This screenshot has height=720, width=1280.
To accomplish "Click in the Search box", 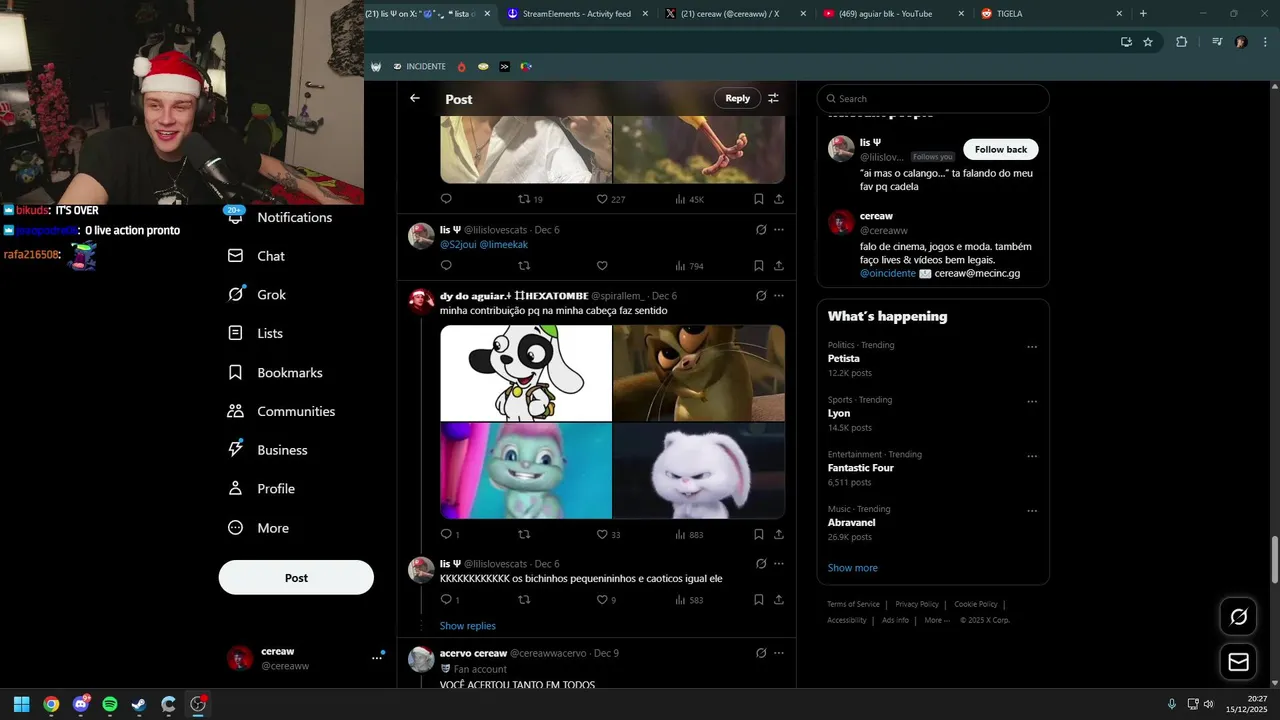I will click(x=933, y=99).
